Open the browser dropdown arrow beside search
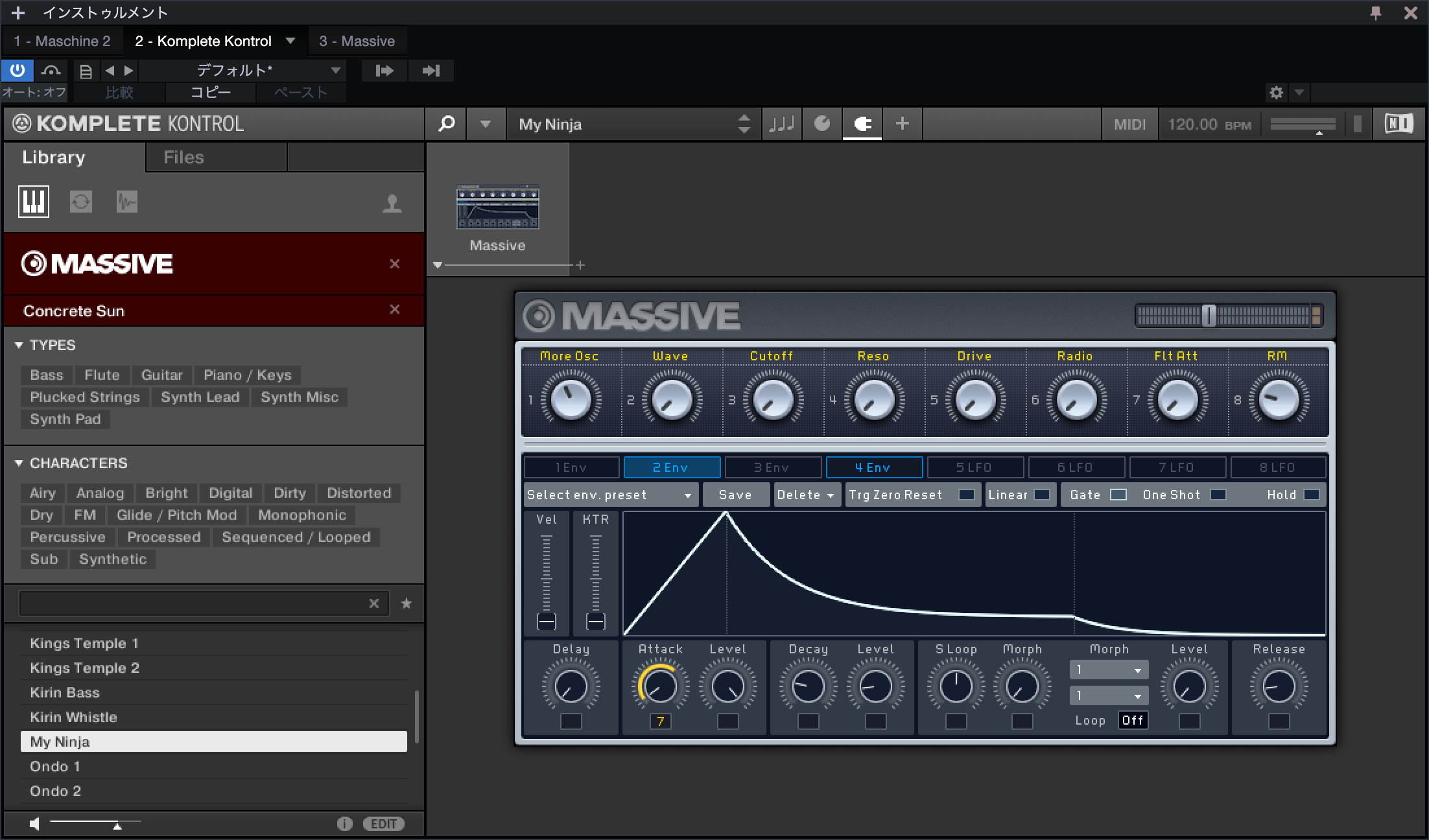This screenshot has width=1429, height=840. pos(486,124)
